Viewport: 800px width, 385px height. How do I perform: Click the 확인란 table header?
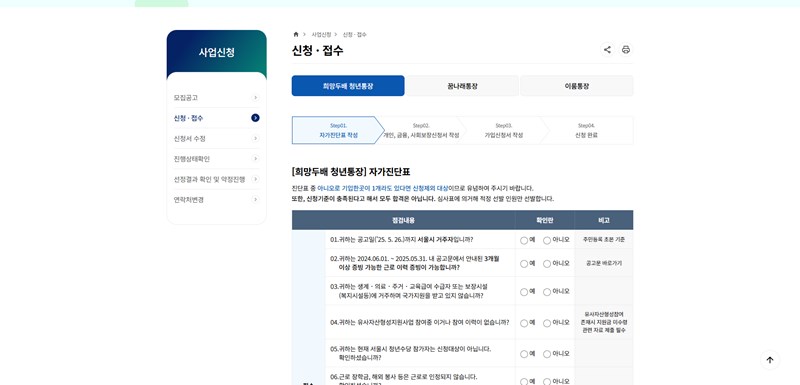(544, 220)
